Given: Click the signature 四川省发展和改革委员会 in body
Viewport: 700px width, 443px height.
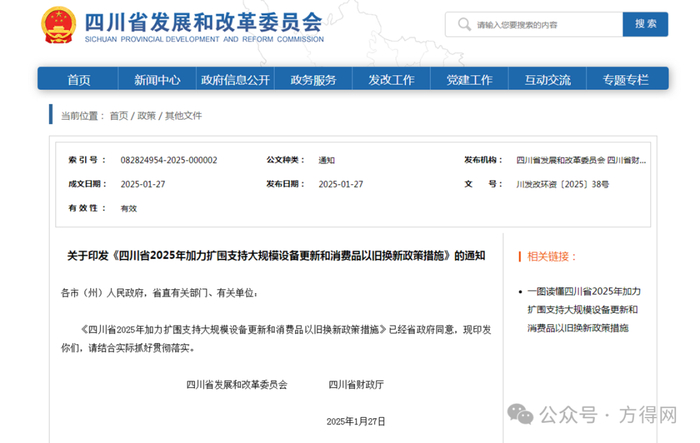Looking at the screenshot, I should tap(237, 384).
